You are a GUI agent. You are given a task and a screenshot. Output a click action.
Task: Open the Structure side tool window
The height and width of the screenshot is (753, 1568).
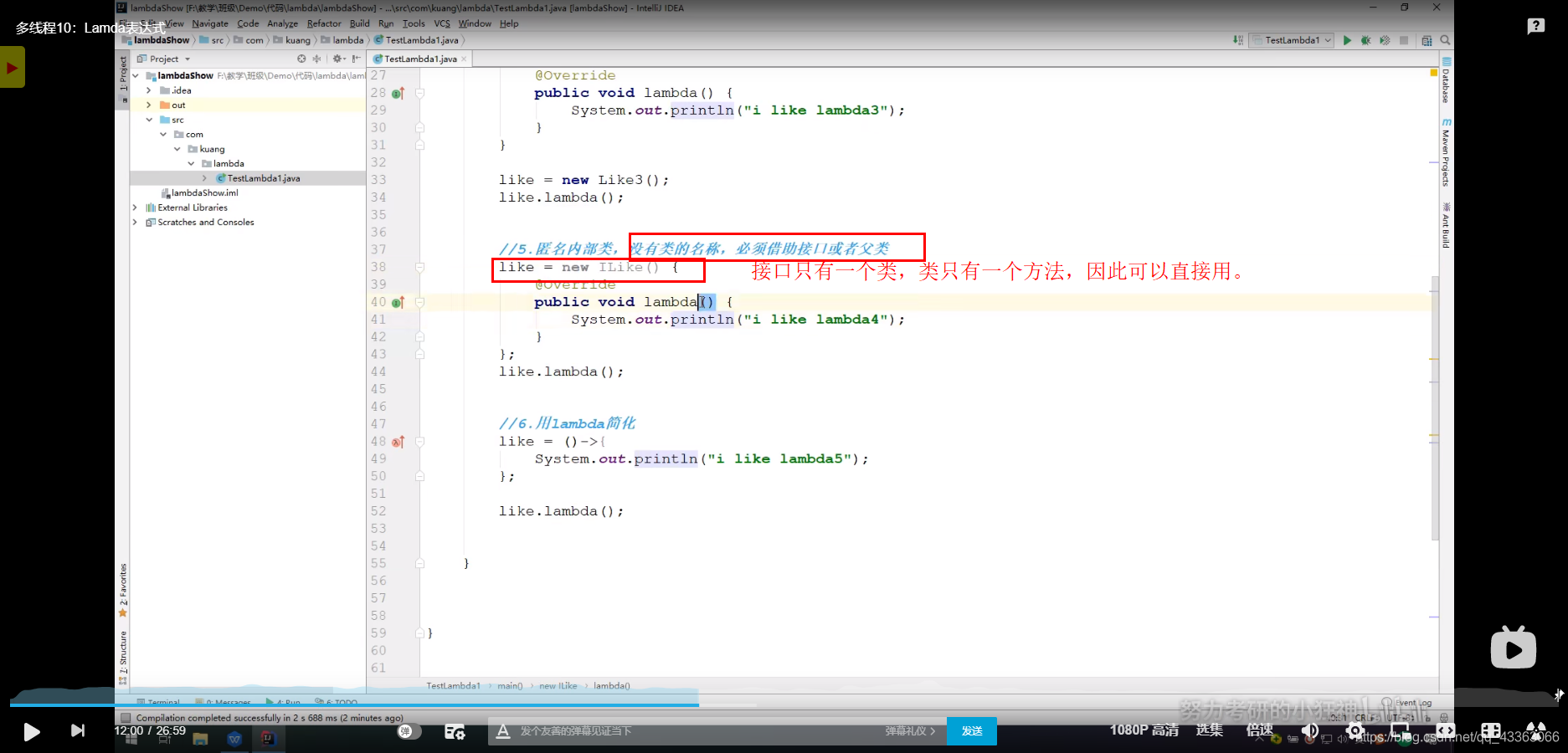pyautogui.click(x=123, y=657)
